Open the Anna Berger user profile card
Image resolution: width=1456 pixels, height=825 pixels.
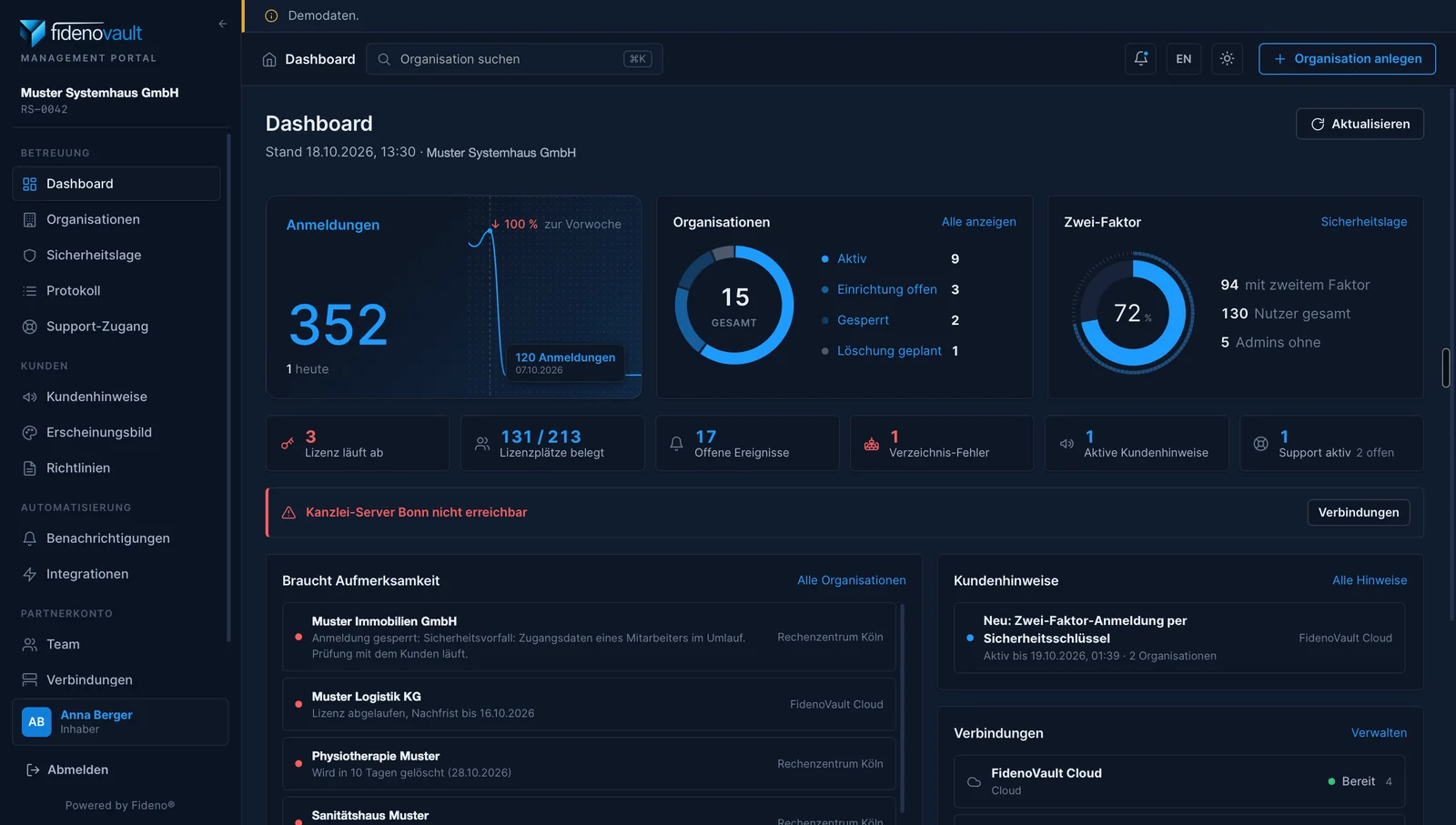(x=120, y=722)
